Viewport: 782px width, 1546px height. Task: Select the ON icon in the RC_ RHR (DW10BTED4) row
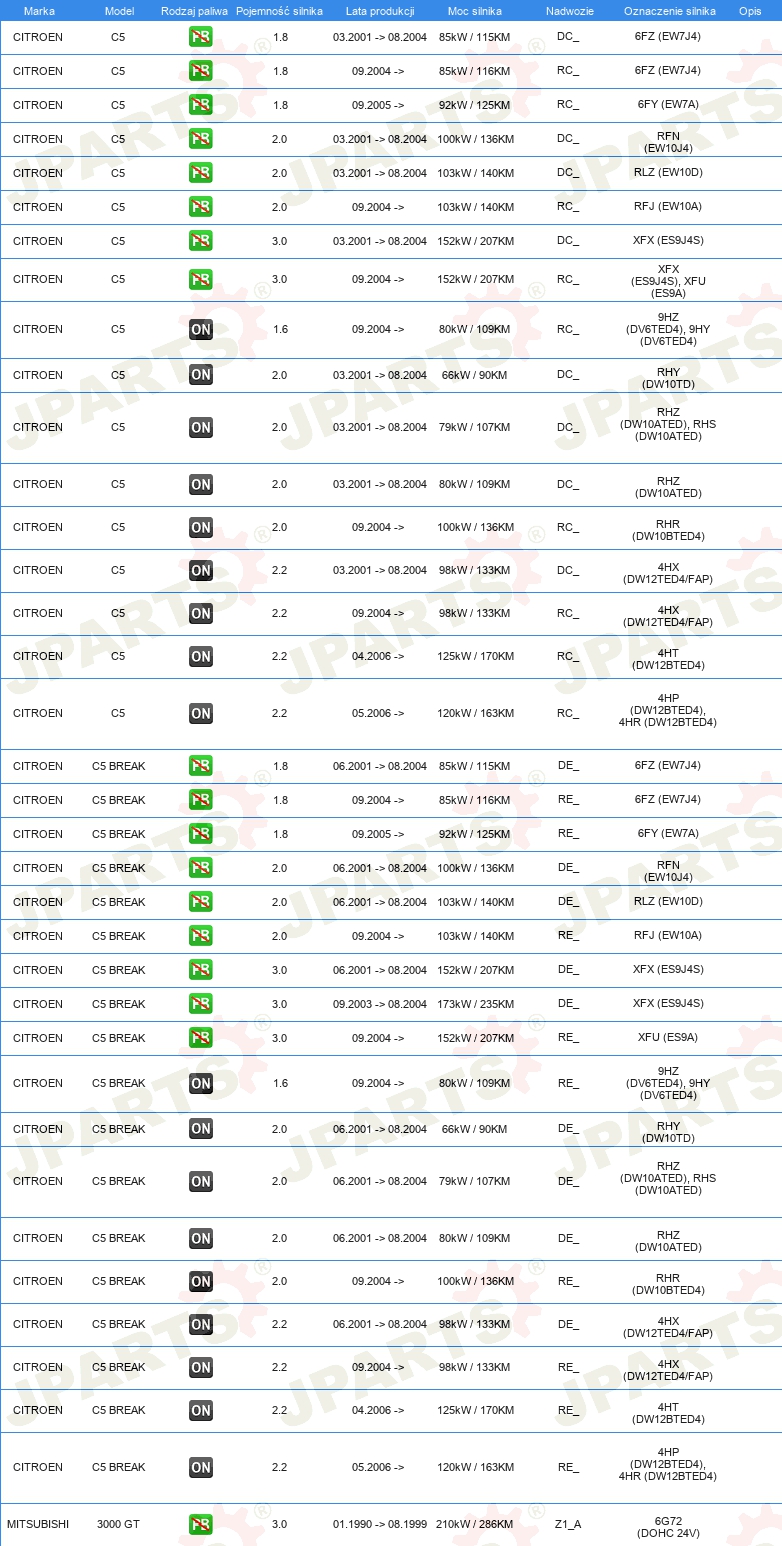[200, 527]
